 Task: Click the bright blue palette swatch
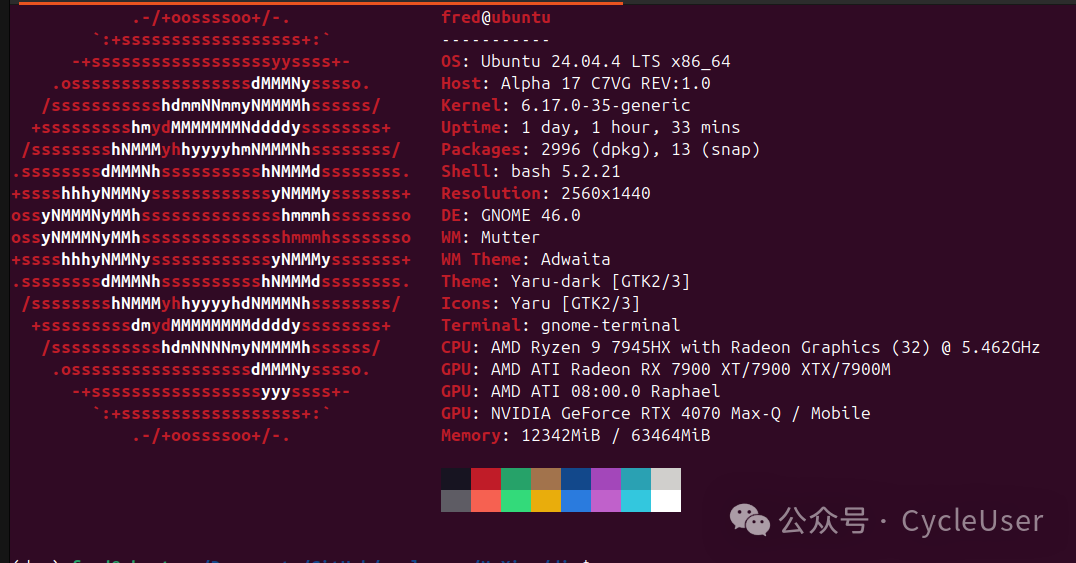point(576,501)
